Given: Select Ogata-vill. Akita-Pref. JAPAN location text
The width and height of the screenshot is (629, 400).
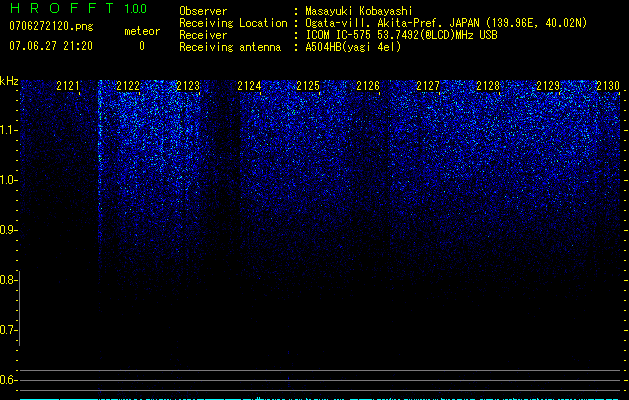Looking at the screenshot, I should 446,23.
